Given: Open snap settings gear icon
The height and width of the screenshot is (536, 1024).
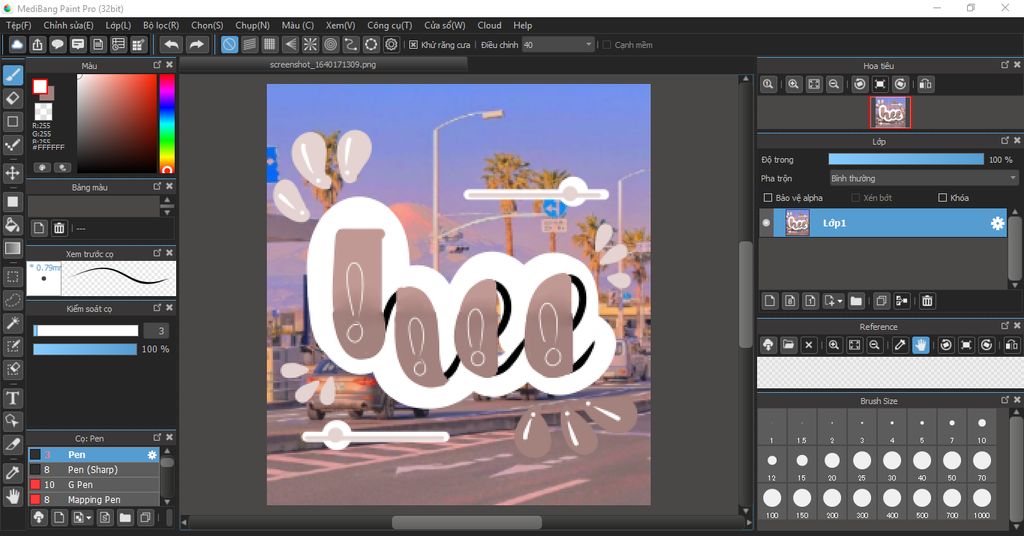Looking at the screenshot, I should click(391, 44).
